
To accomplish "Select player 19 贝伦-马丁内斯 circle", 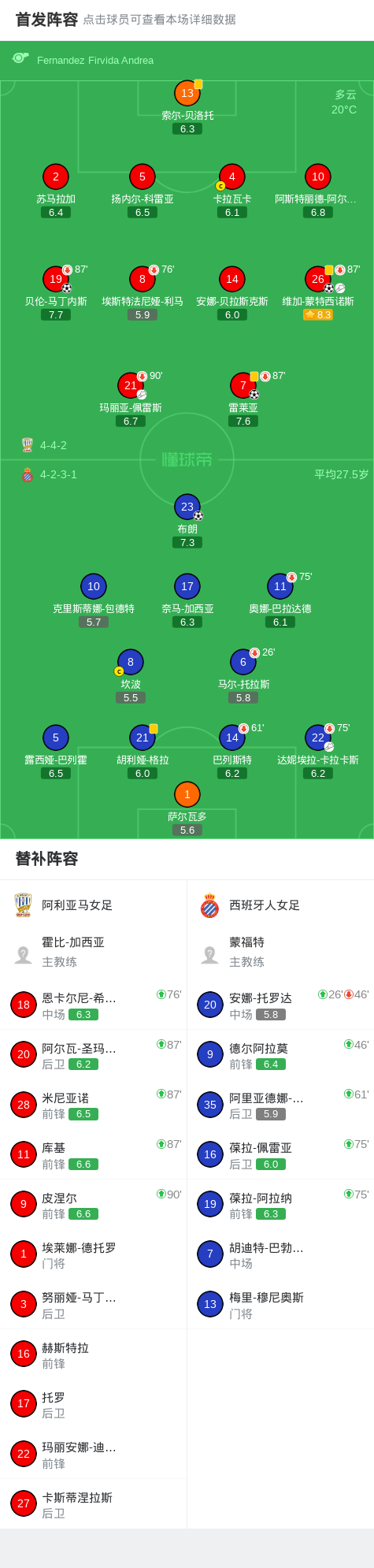I will (x=56, y=279).
